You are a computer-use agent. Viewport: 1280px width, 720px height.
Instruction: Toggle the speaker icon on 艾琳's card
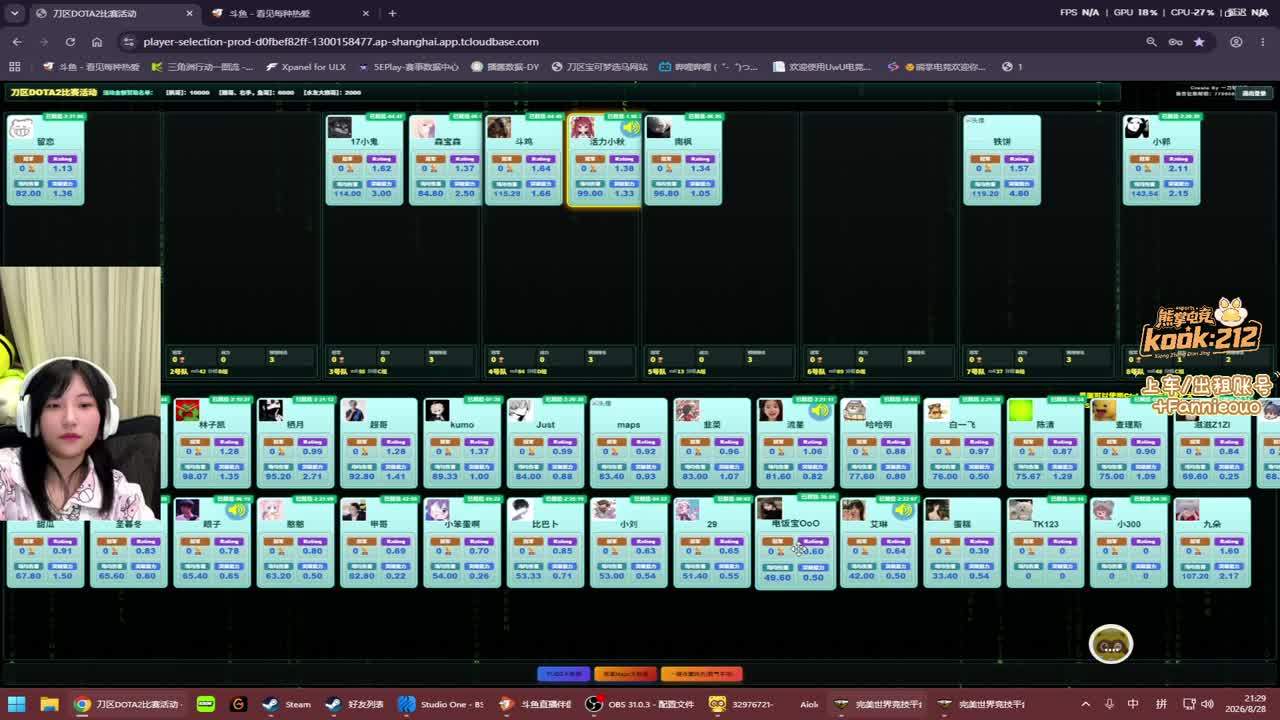[x=903, y=510]
